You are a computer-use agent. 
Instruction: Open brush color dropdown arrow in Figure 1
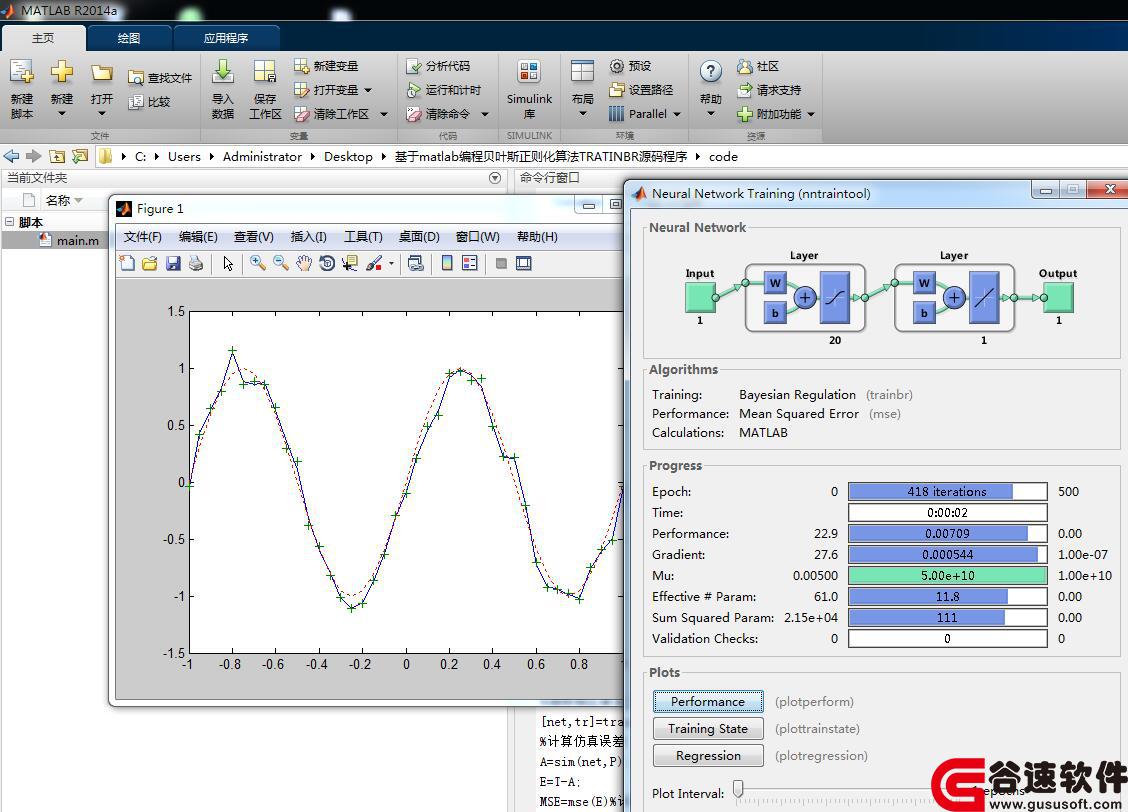click(x=391, y=263)
